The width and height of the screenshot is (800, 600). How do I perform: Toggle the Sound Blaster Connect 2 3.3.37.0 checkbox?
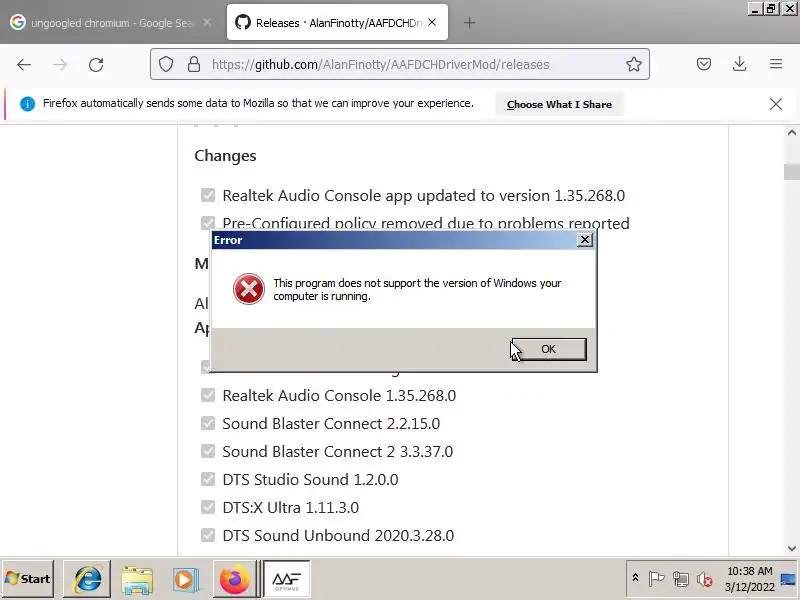(208, 452)
